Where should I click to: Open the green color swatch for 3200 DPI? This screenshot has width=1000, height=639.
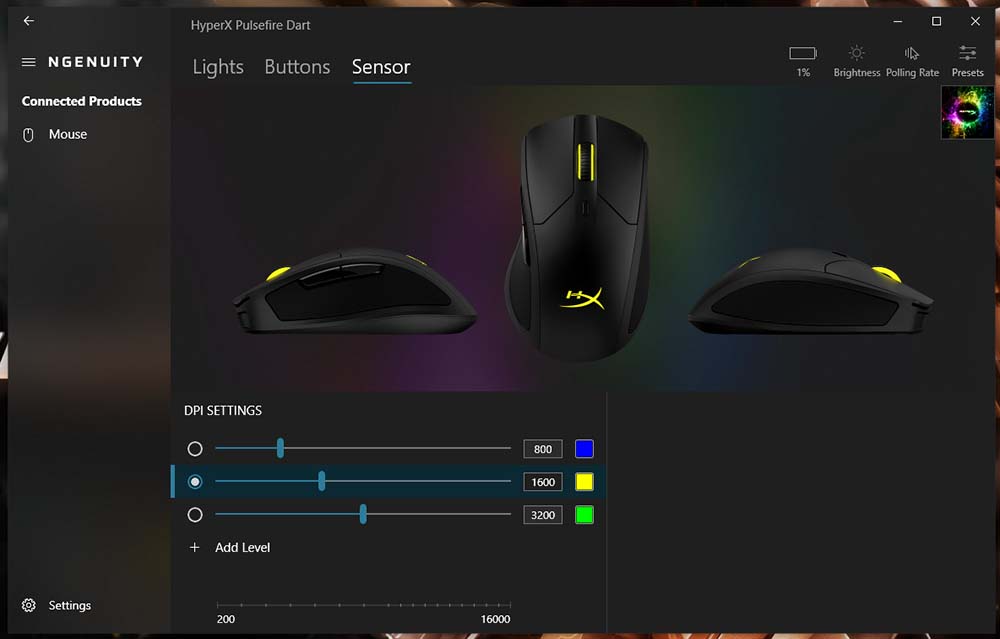[584, 515]
